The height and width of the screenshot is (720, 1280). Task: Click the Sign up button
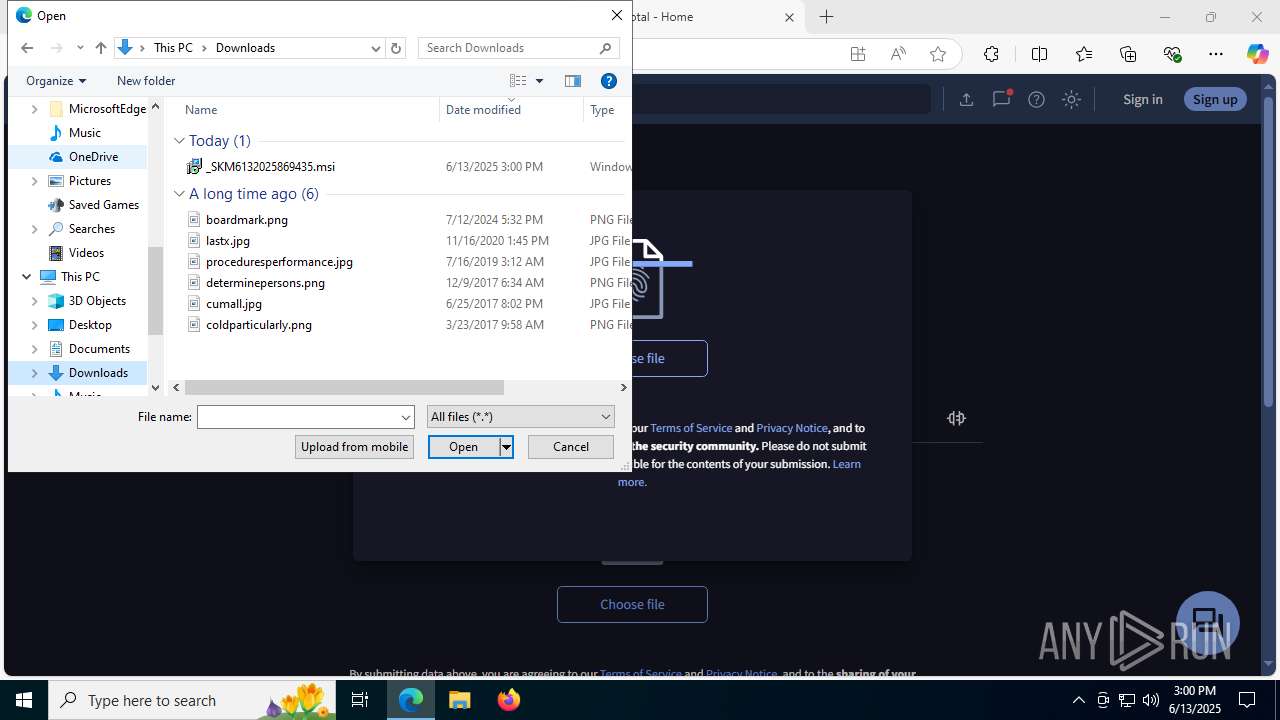click(1215, 99)
